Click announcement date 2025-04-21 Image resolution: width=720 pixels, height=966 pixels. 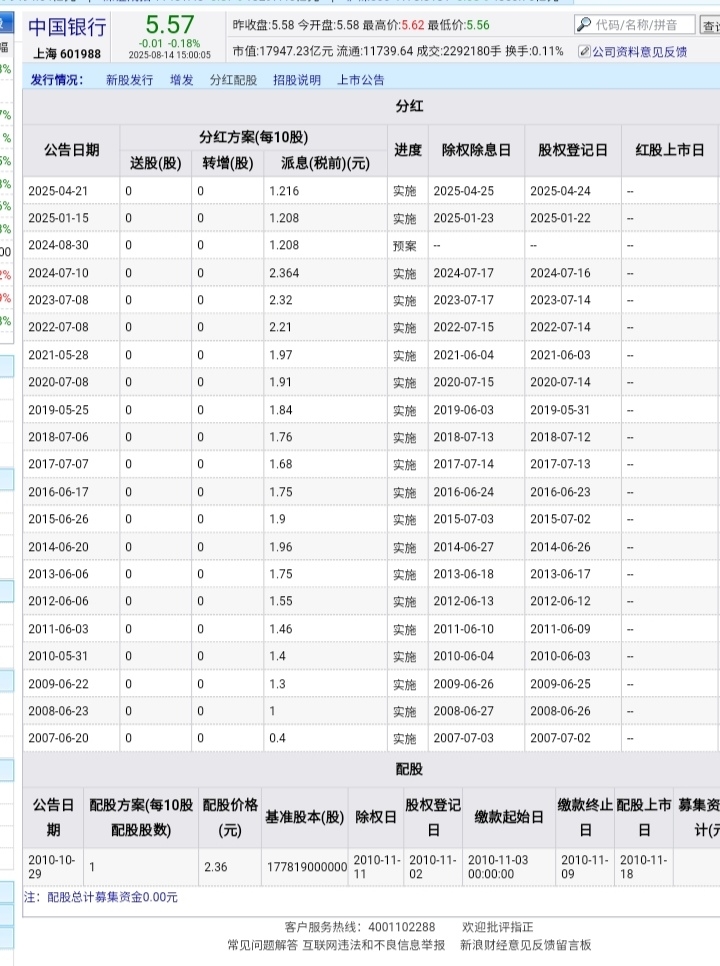pyautogui.click(x=58, y=191)
